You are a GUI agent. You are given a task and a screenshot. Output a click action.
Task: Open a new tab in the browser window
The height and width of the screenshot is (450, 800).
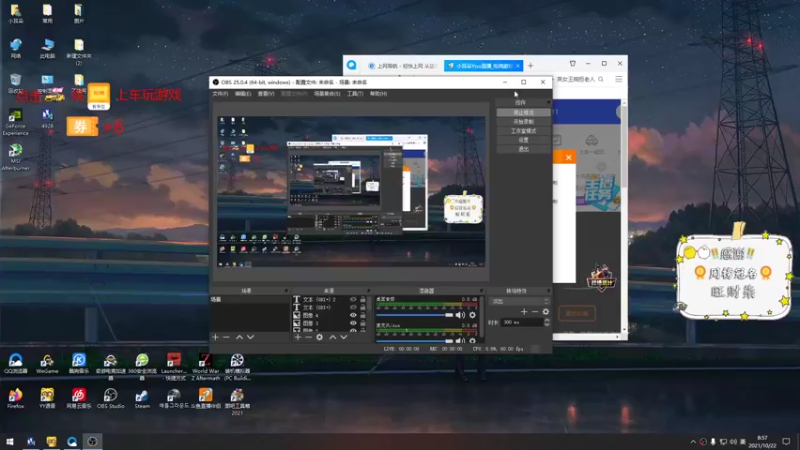(x=531, y=66)
